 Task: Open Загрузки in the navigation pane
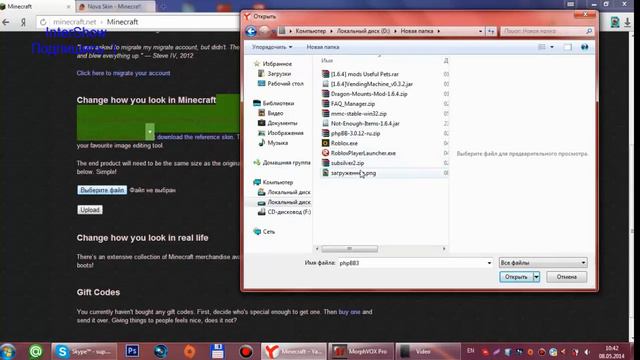click(279, 73)
